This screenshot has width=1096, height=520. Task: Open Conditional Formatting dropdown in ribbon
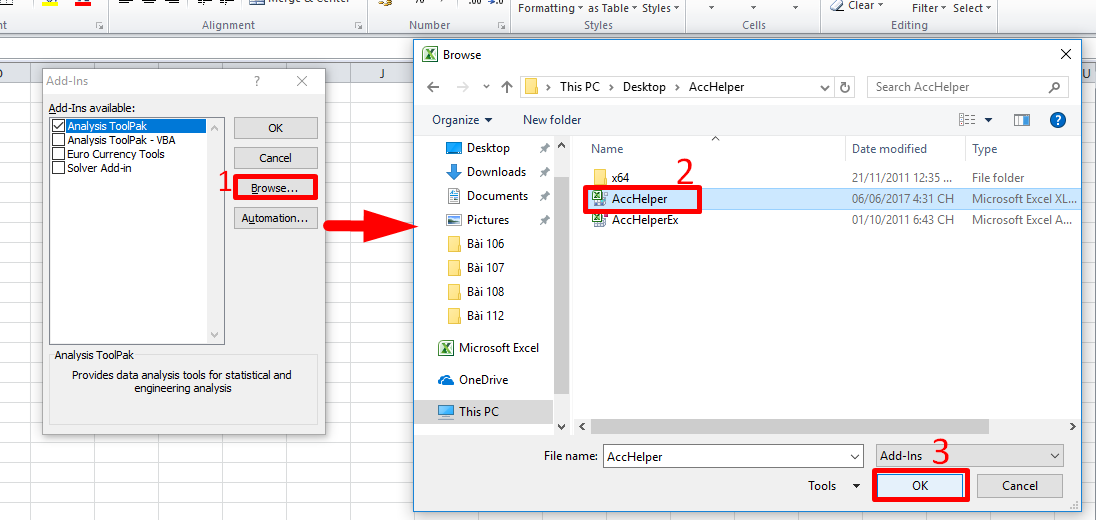(x=551, y=8)
